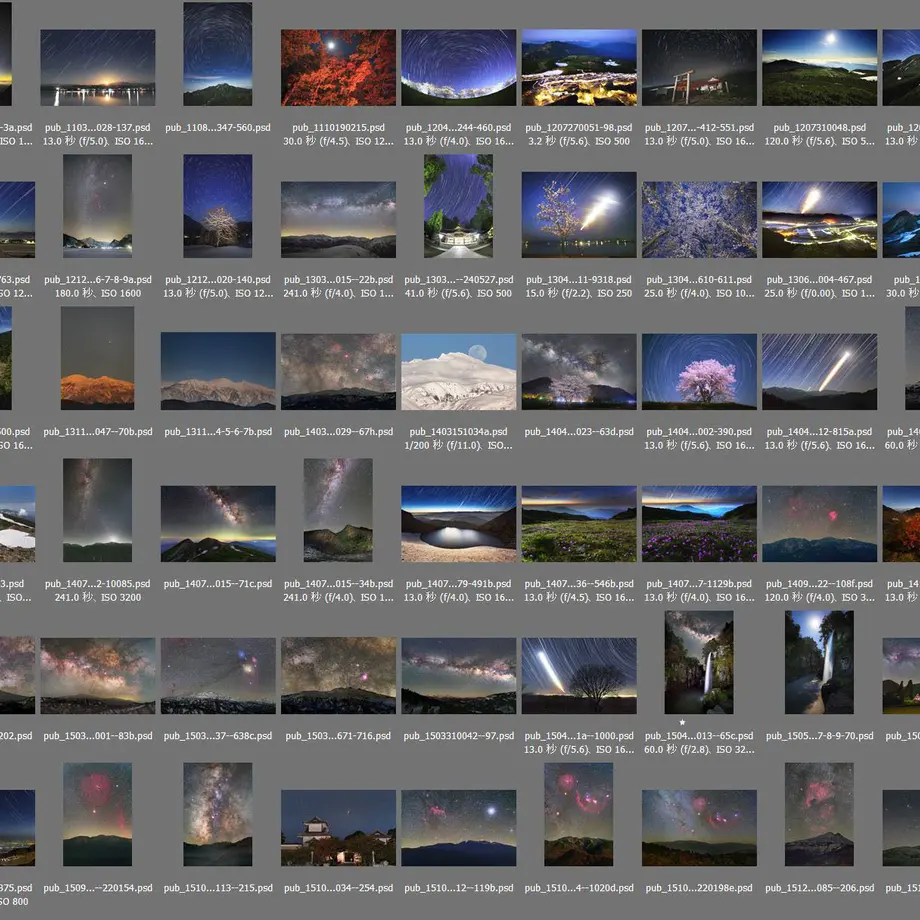920x920 pixels.
Task: Pick the Milky Way cherry thumbnail pub_1404...023--63d.psd
Action: [579, 371]
